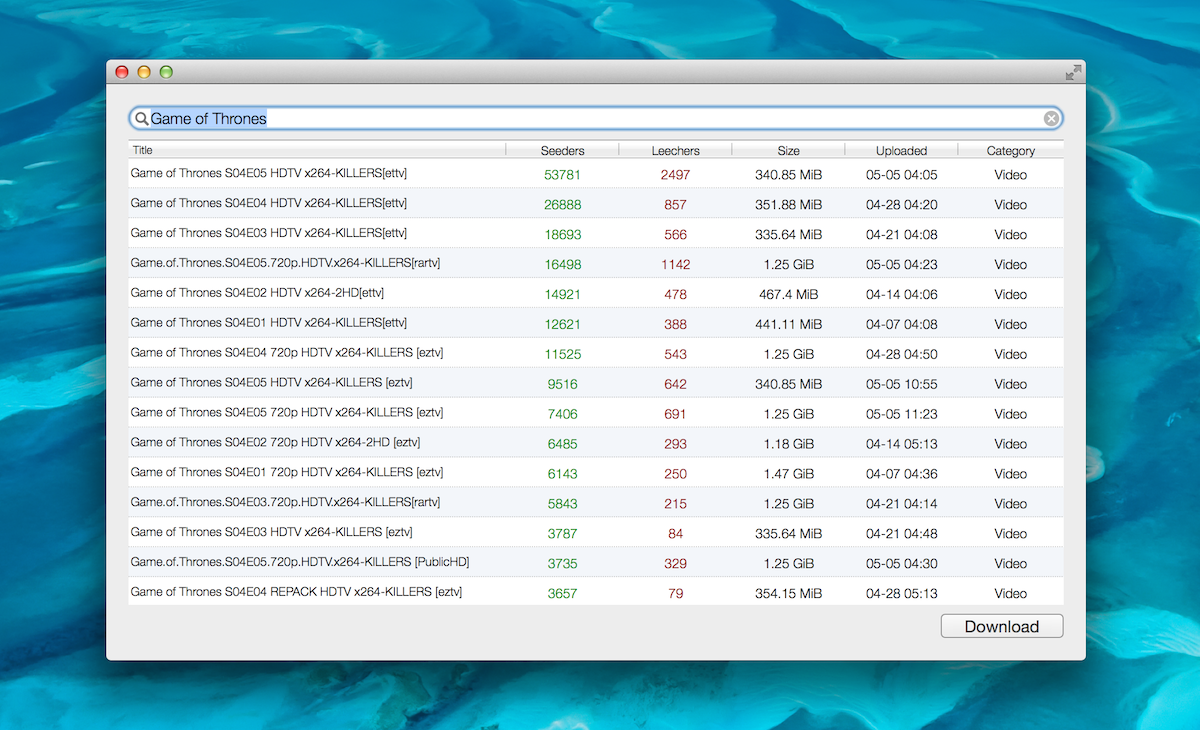Select S04E03 HDTV x264-KILLERS [eztv] title
1200x730 pixels.
click(x=272, y=533)
